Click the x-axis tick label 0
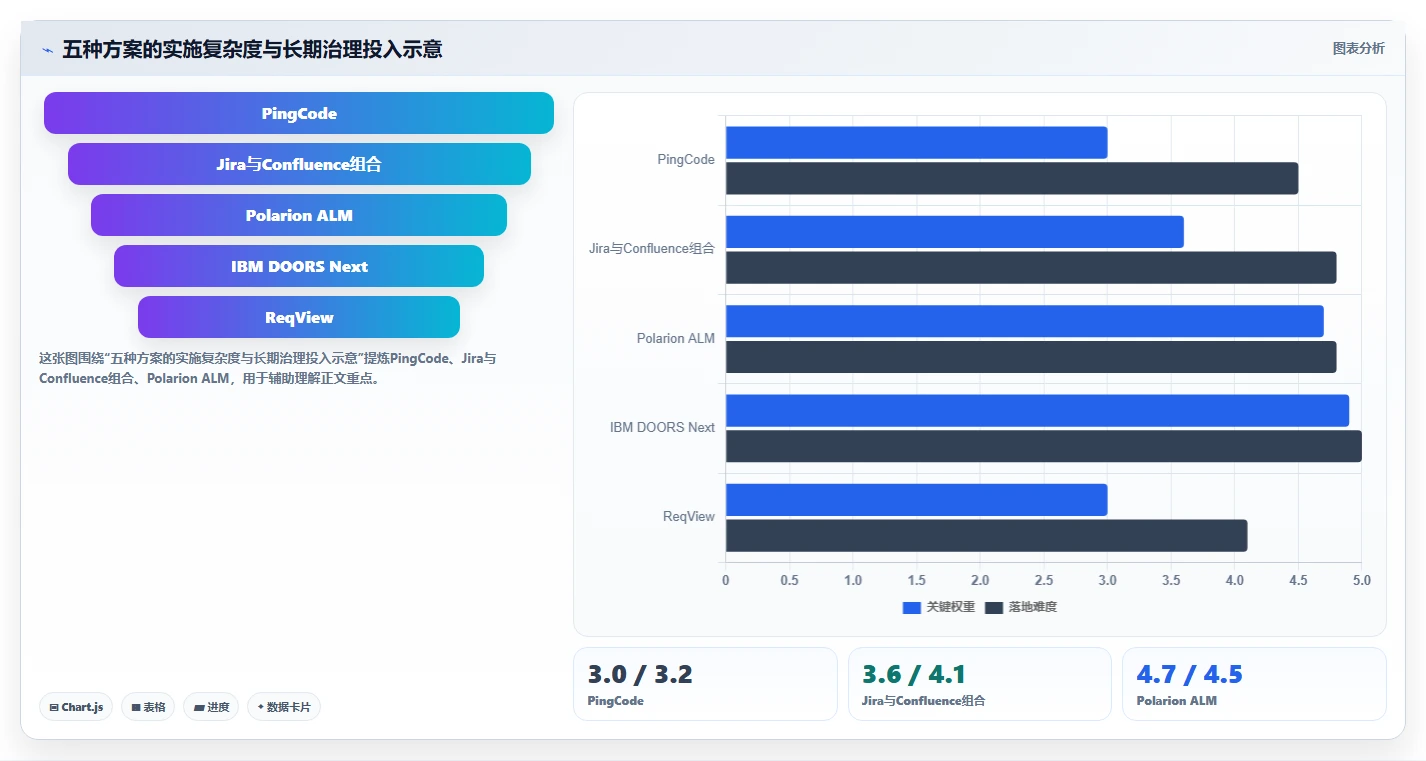Image resolution: width=1426 pixels, height=761 pixels. click(x=725, y=581)
